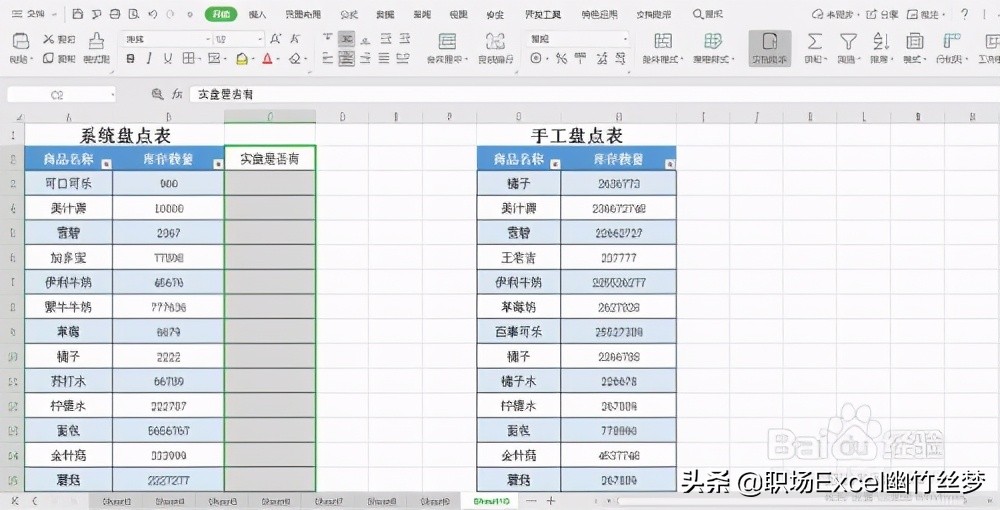This screenshot has height=510, width=1000.
Task: Expand the Name Box dropdown arrow
Action: point(112,94)
